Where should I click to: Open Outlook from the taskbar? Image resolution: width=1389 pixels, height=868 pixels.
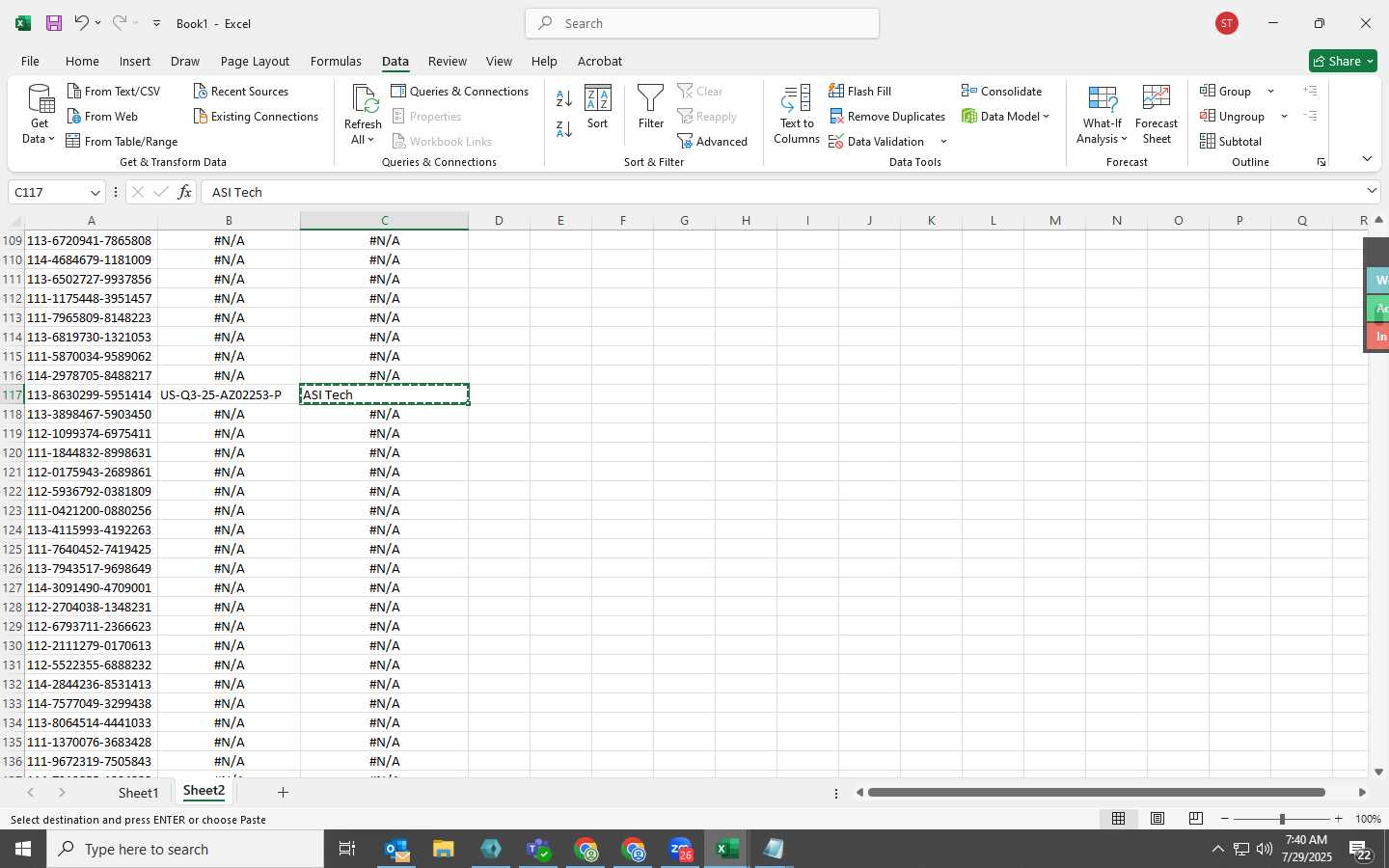click(x=396, y=850)
